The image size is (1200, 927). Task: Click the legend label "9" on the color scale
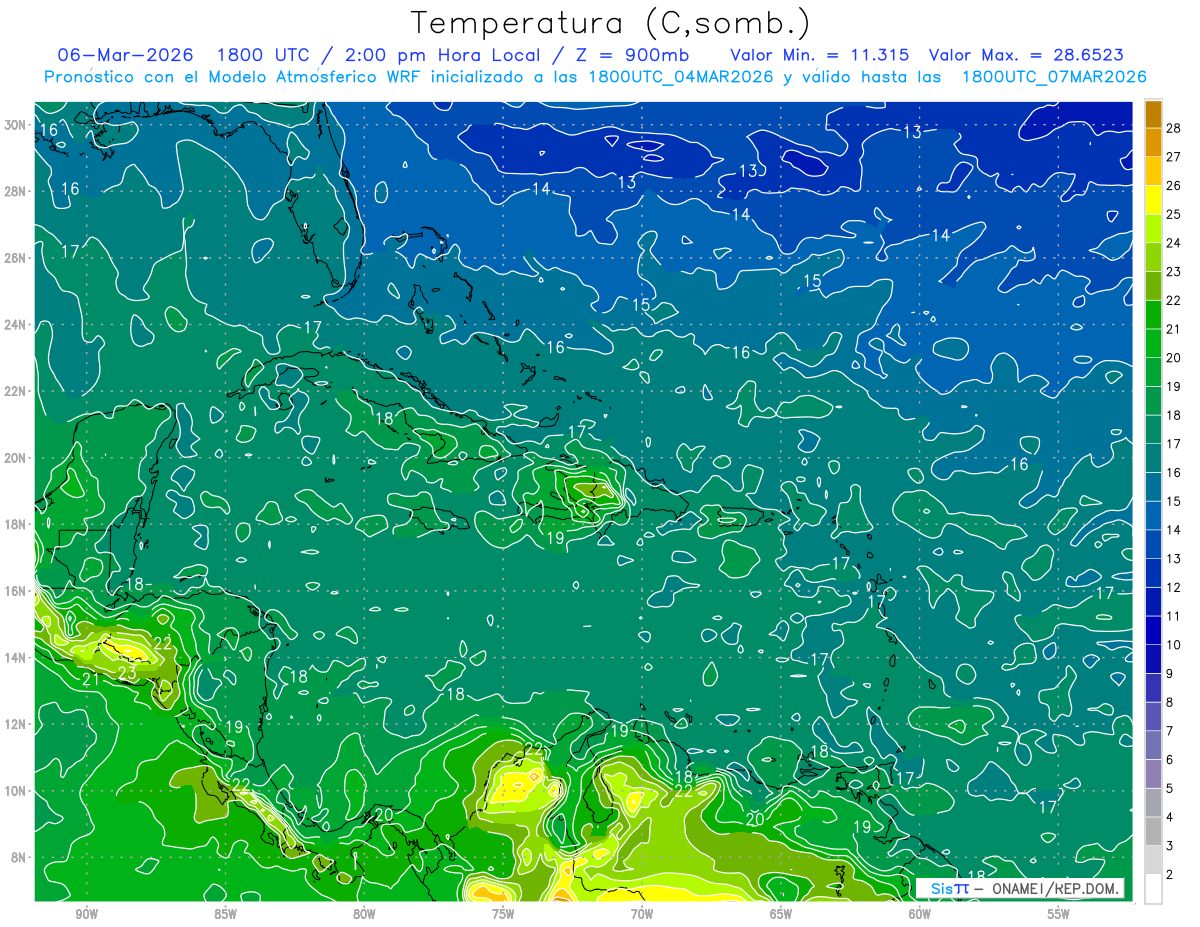click(x=1170, y=674)
